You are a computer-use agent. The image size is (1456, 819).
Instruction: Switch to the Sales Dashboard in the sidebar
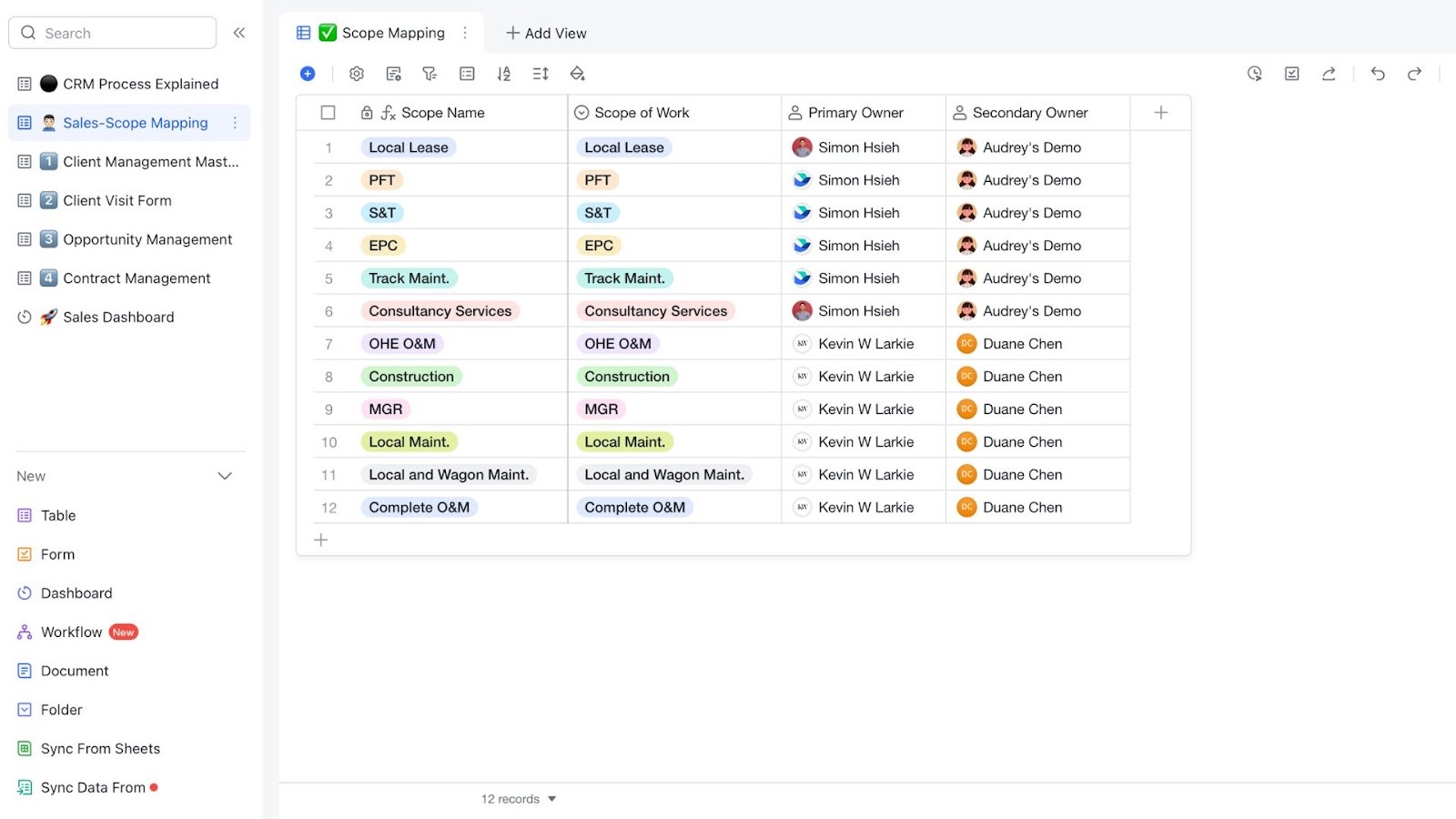point(117,317)
